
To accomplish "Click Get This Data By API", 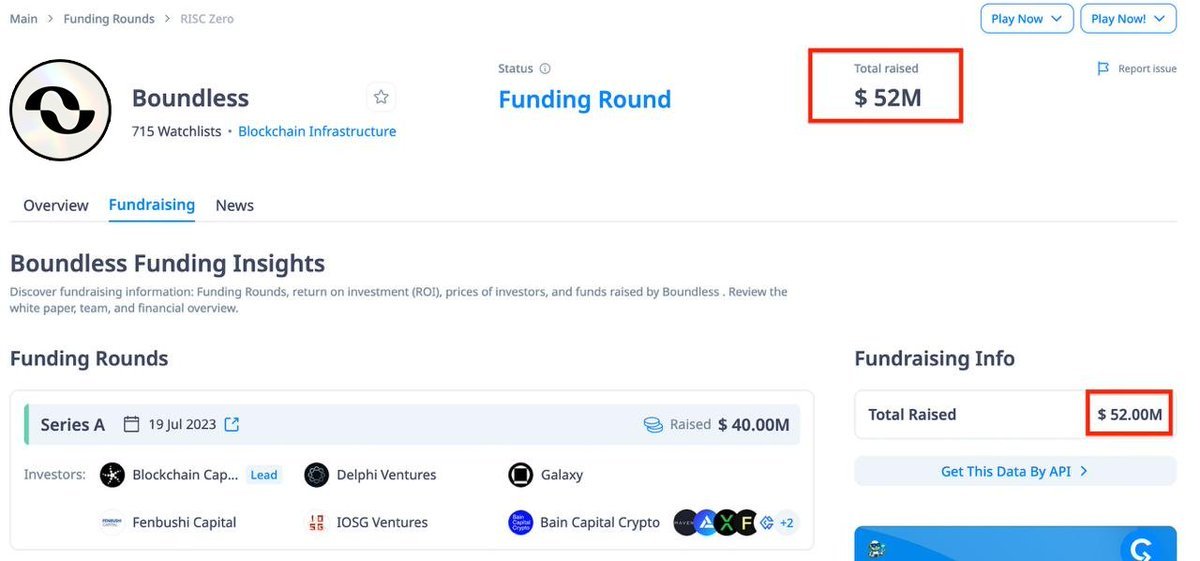I will [x=1015, y=471].
